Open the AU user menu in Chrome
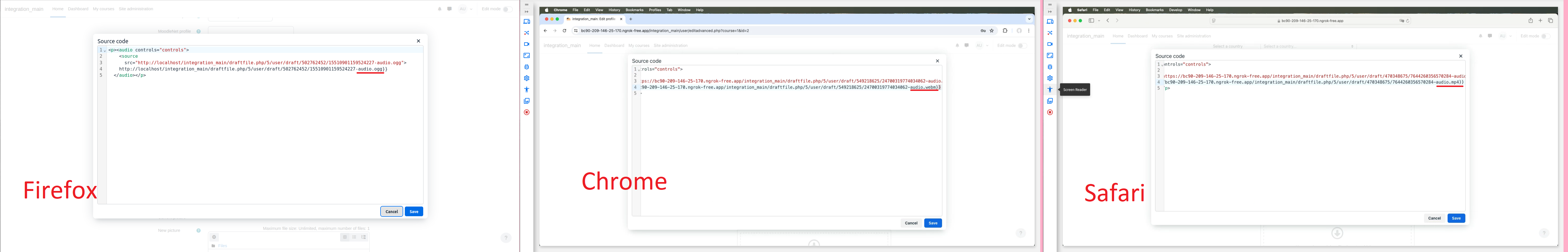Viewport: 1568px width, 252px height. tap(983, 46)
